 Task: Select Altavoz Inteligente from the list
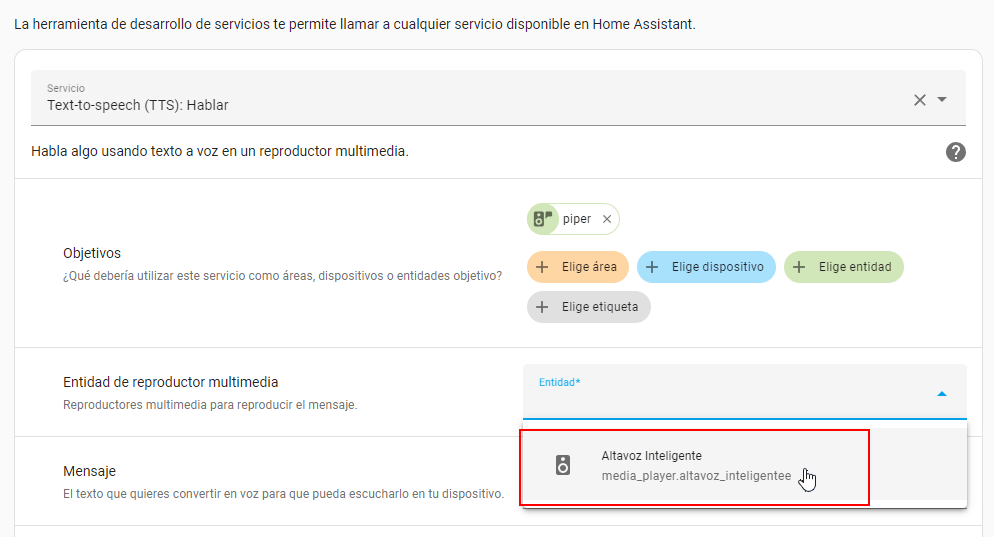[x=651, y=456]
